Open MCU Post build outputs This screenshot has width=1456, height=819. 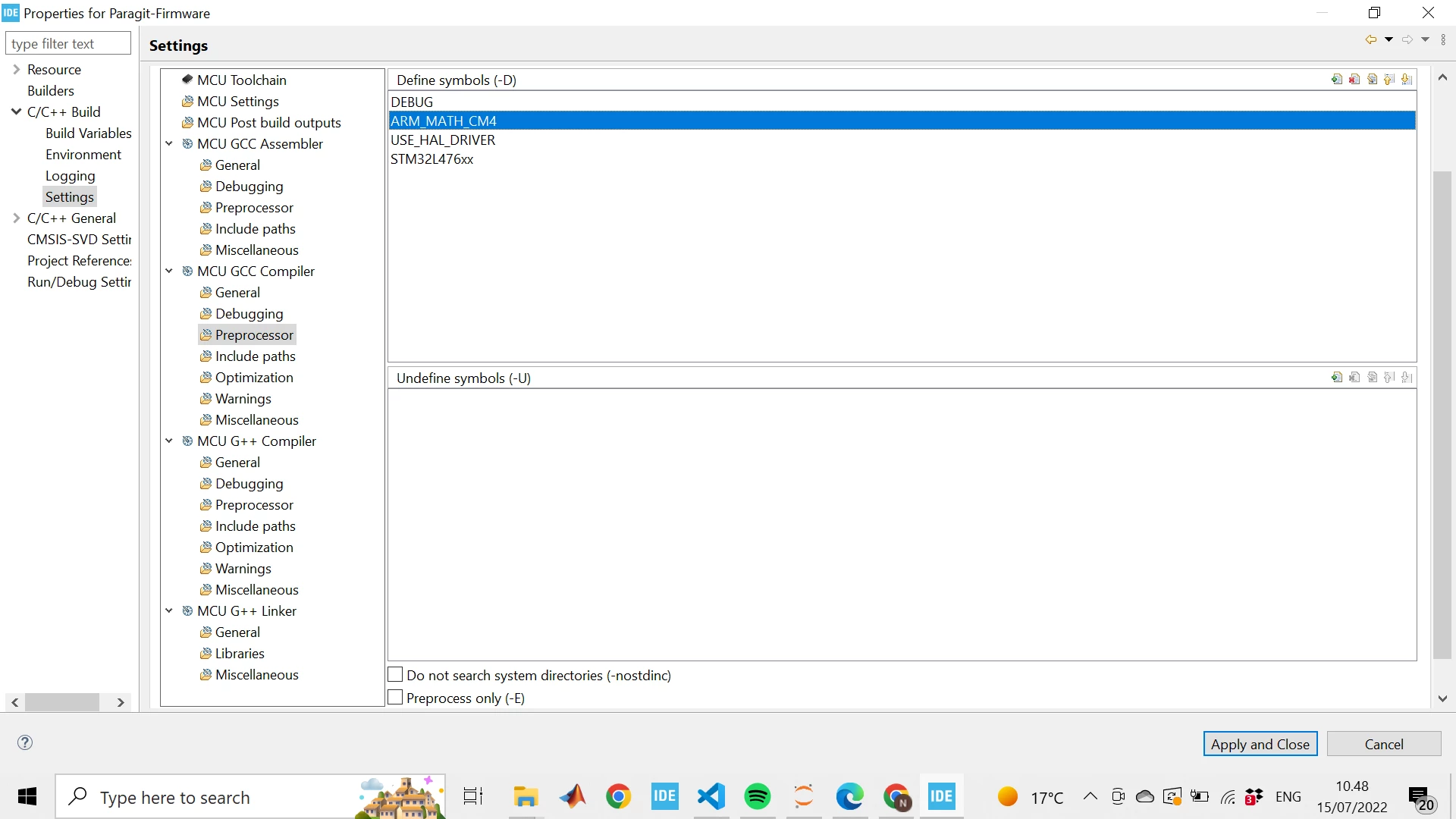[x=261, y=122]
